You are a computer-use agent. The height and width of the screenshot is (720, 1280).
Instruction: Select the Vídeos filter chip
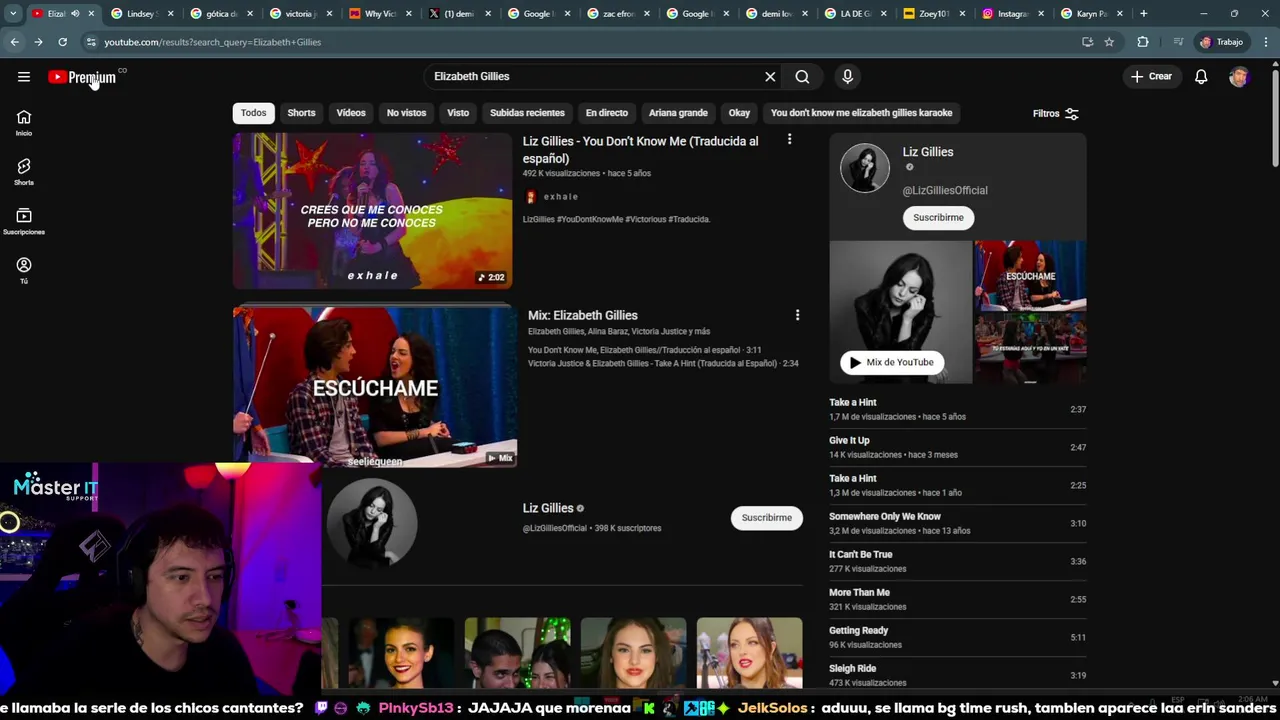point(351,113)
